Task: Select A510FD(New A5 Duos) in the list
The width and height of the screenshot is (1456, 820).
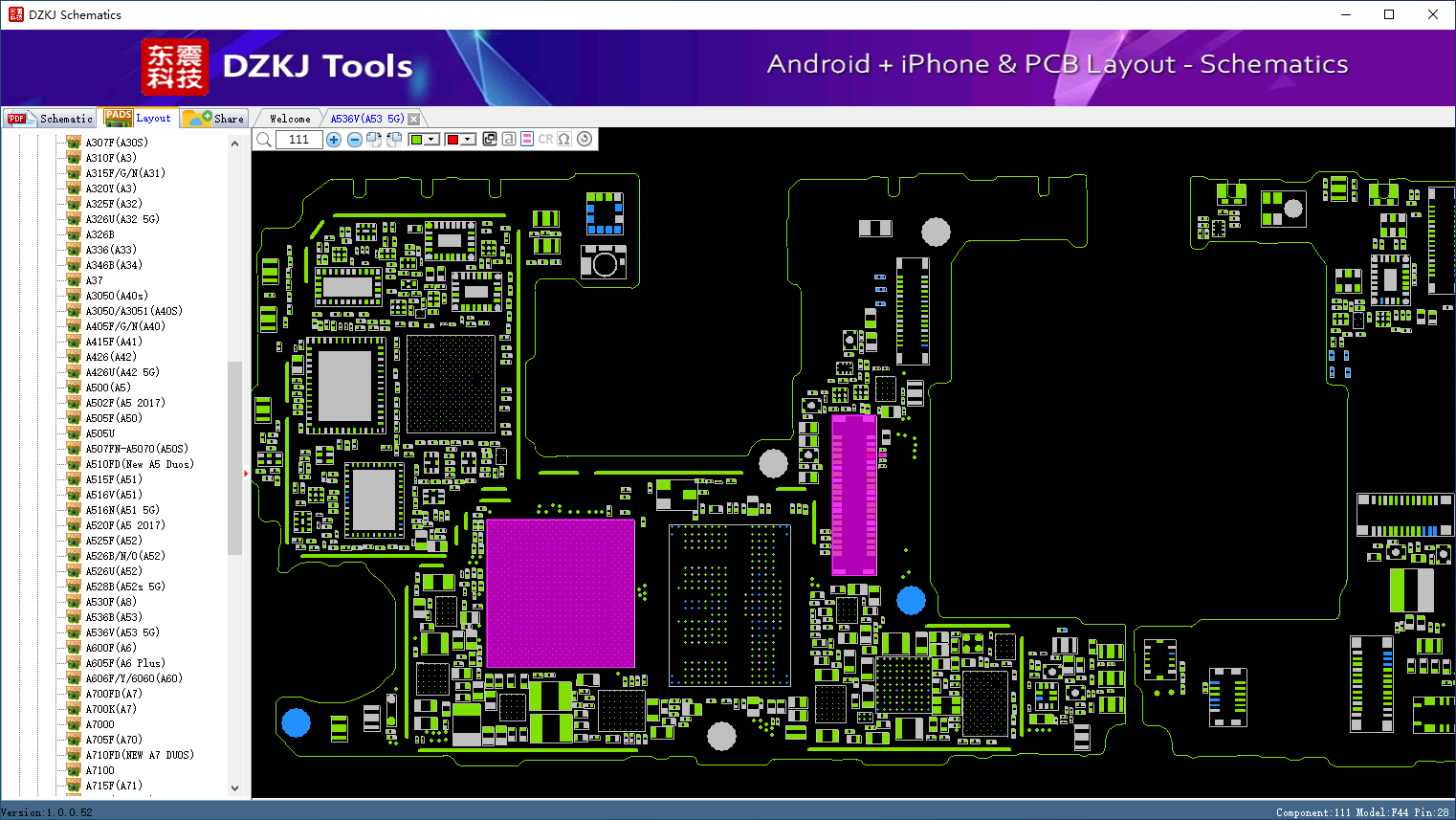Action: [x=140, y=464]
